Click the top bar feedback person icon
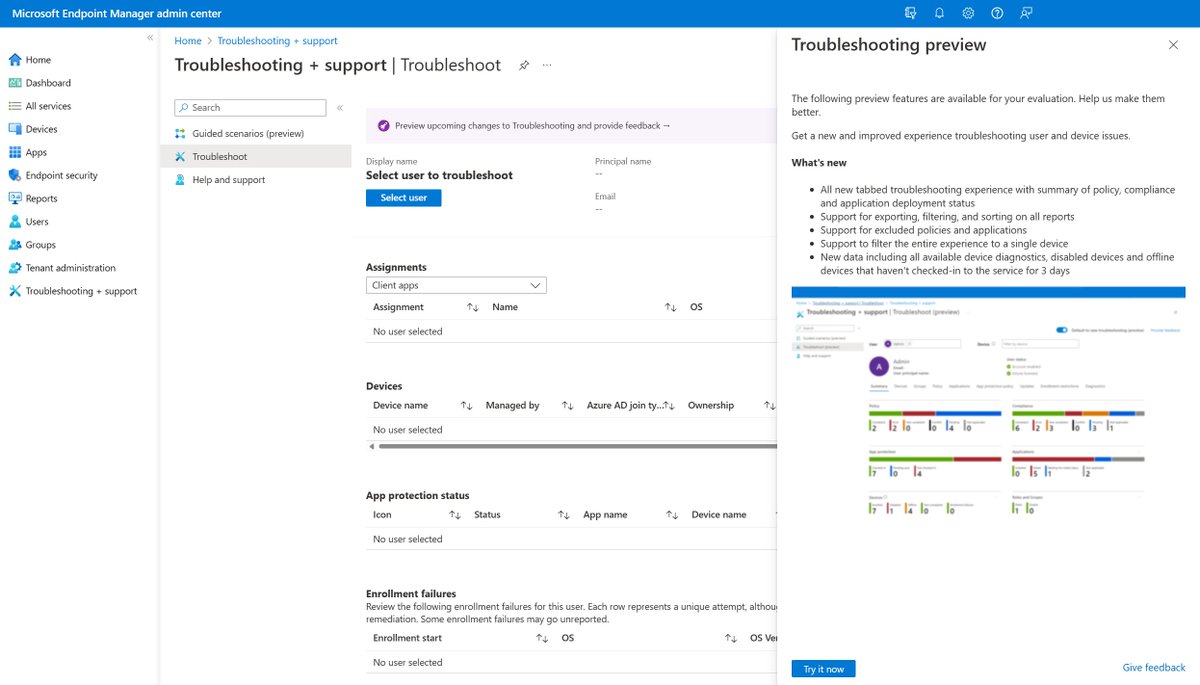 pyautogui.click(x=1026, y=13)
